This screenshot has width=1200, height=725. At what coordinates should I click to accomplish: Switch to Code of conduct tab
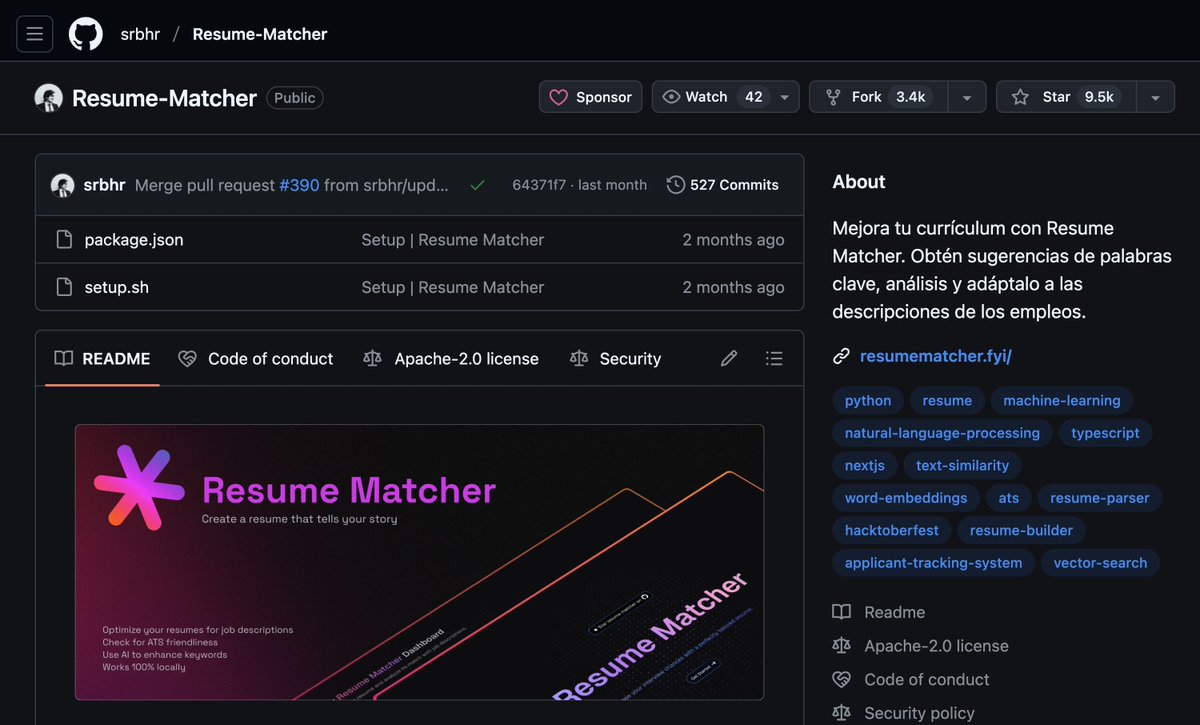click(256, 359)
